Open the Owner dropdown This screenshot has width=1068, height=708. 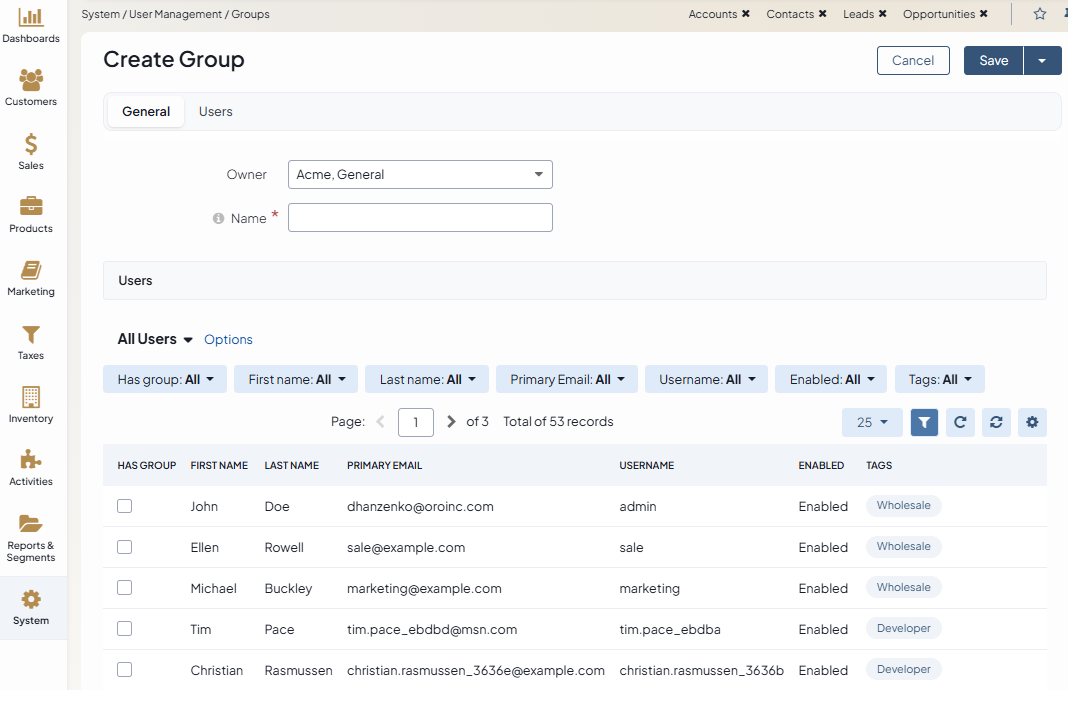point(420,175)
